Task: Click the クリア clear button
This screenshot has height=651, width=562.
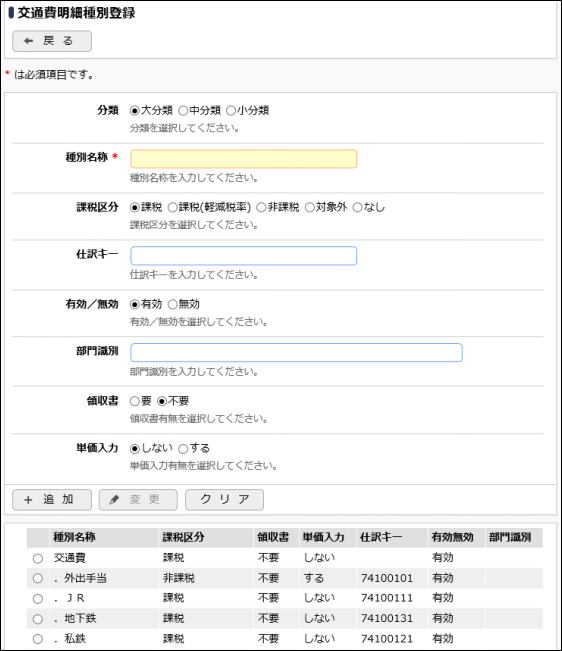Action: coord(224,499)
